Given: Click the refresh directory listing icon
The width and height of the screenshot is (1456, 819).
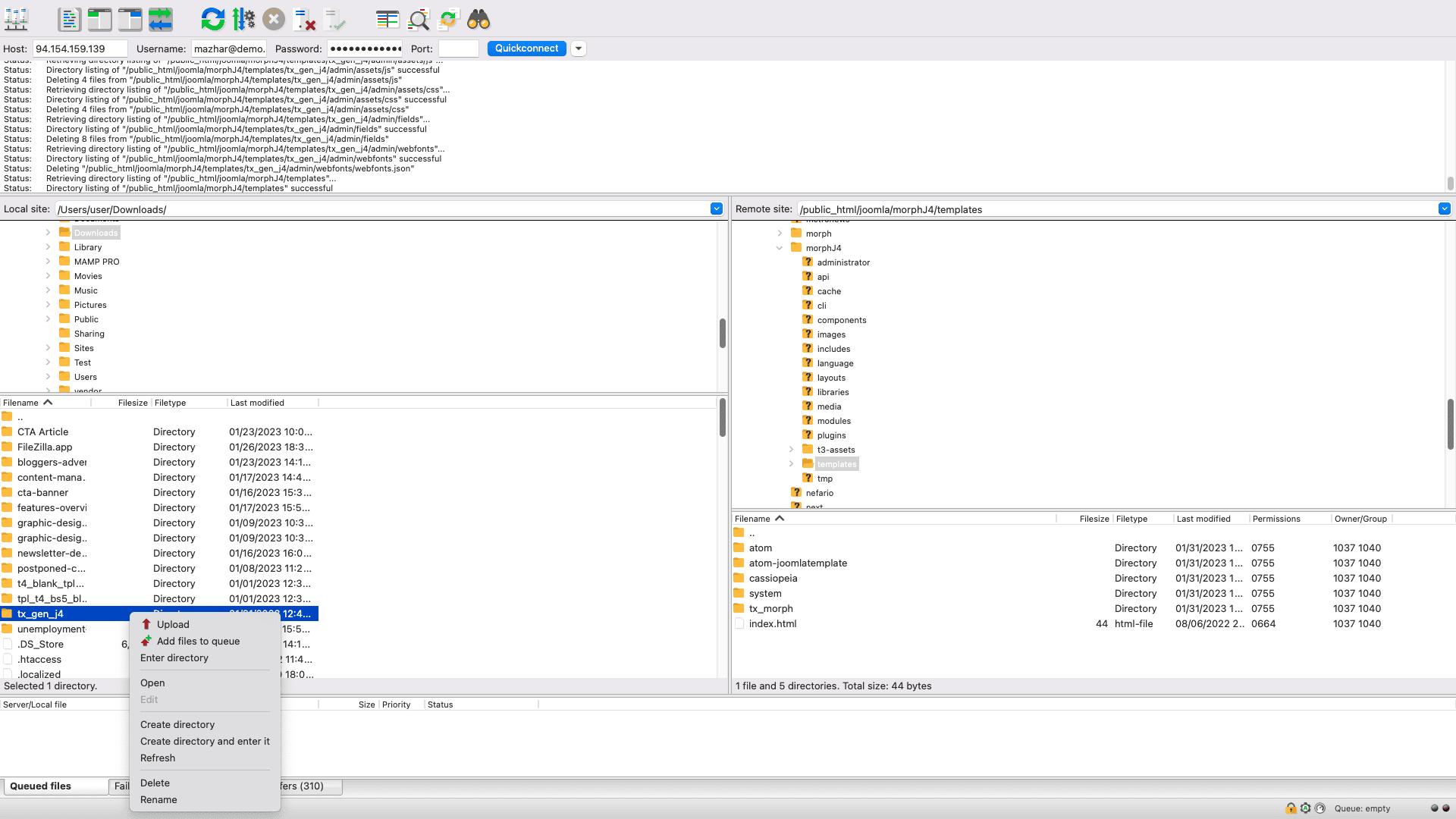Looking at the screenshot, I should click(213, 19).
